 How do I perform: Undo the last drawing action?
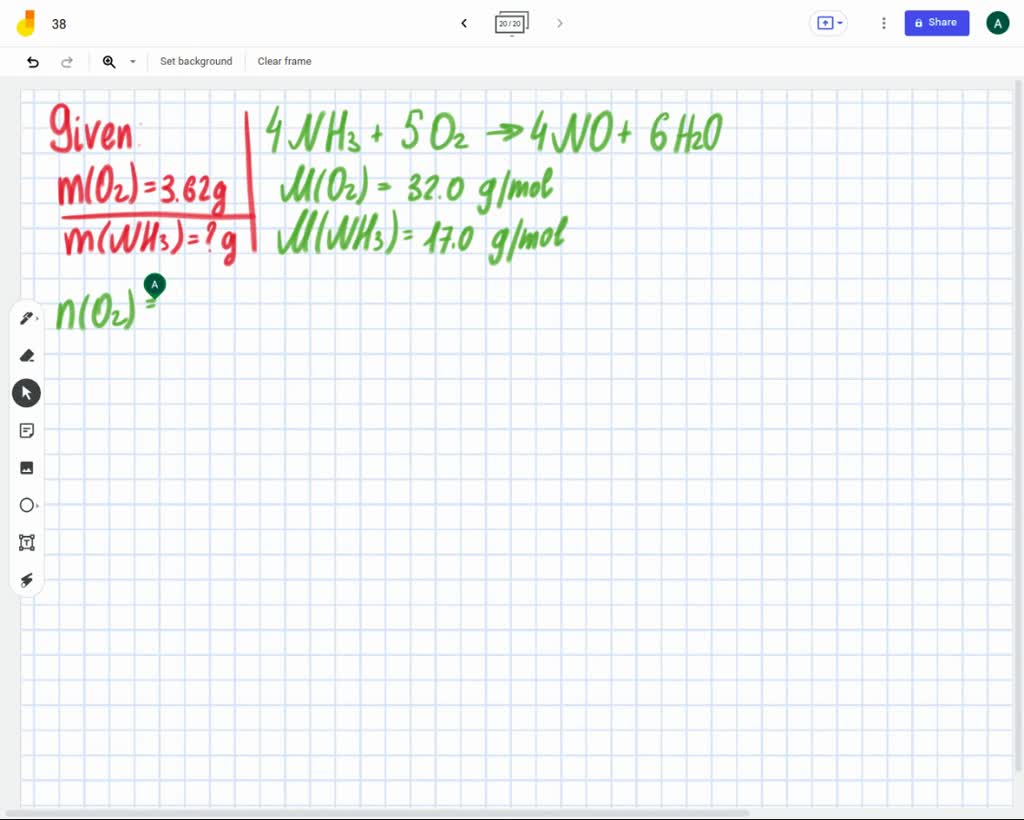33,61
